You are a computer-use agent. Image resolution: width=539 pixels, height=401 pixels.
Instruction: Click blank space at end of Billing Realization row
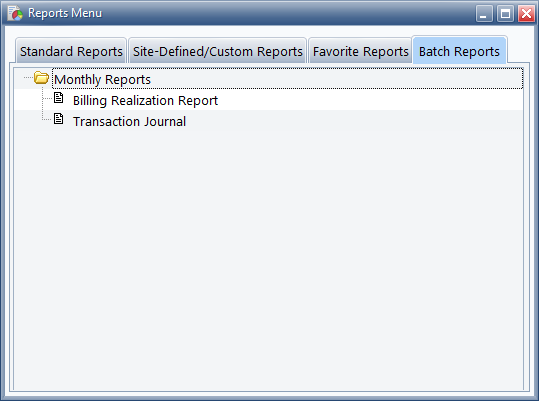tap(371, 100)
